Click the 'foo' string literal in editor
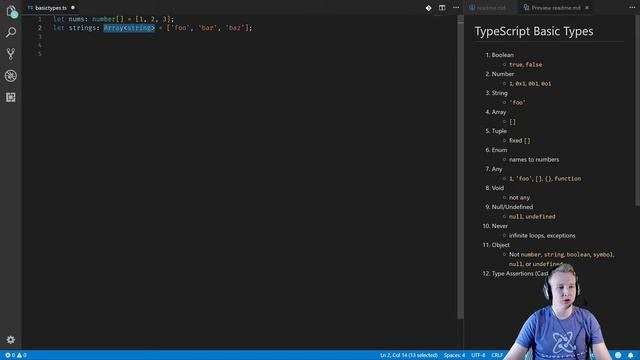This screenshot has height=360, width=640. click(x=180, y=28)
